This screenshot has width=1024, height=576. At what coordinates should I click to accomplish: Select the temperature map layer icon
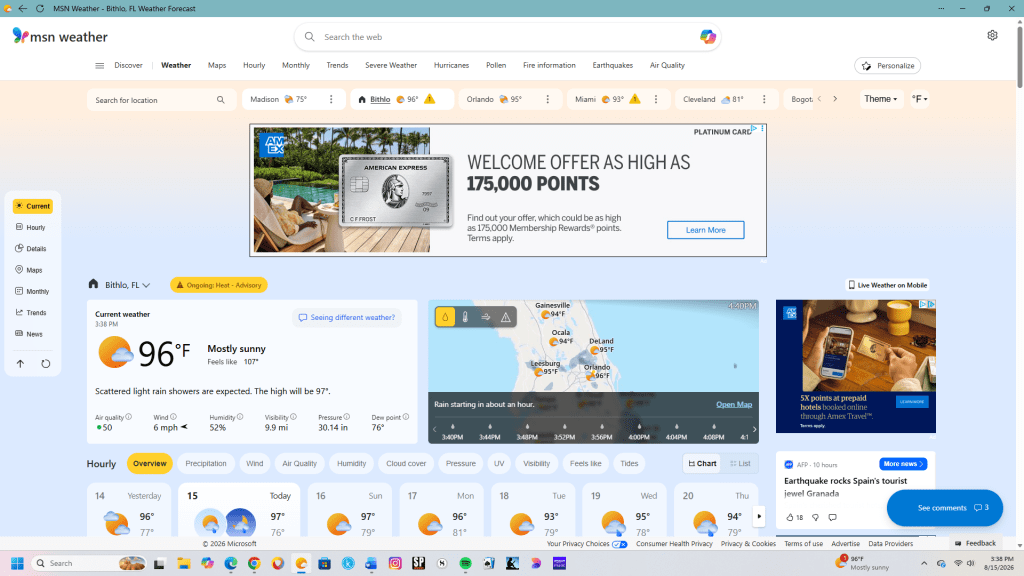coord(465,317)
